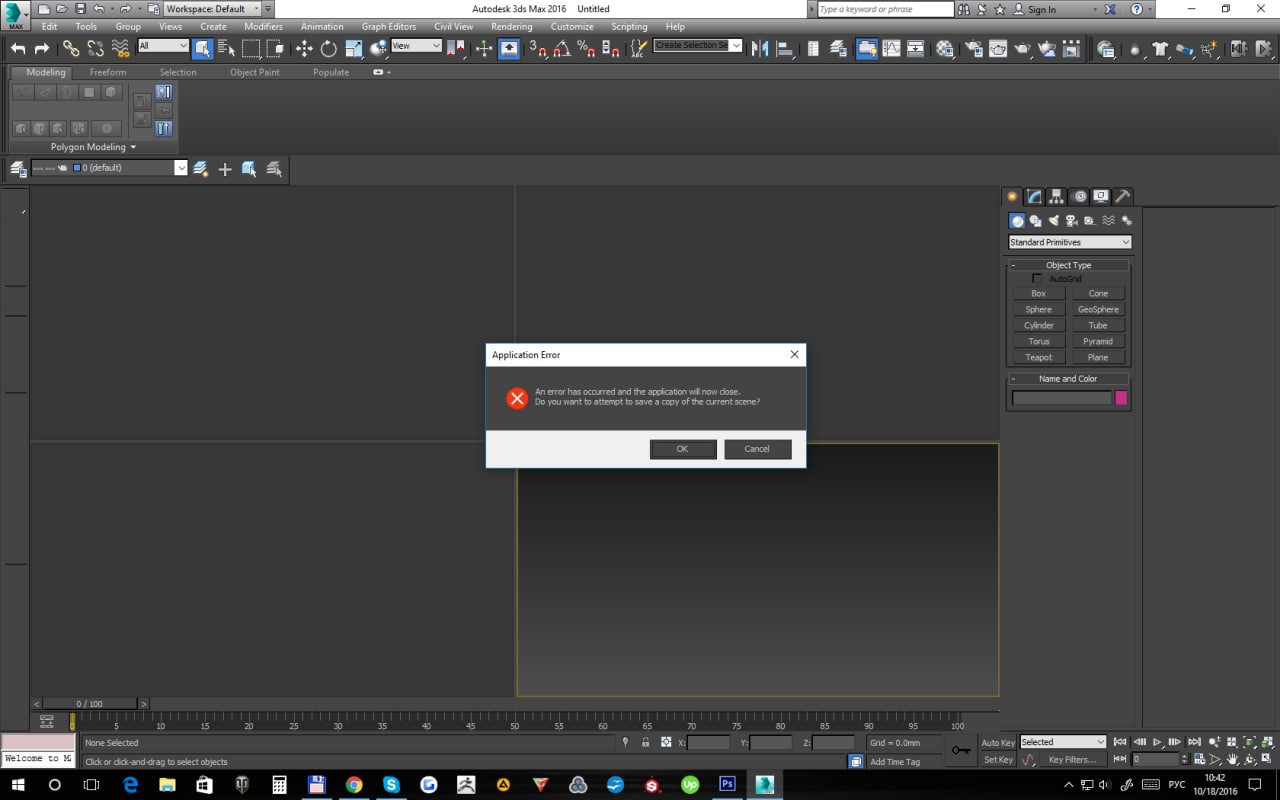Click the GeoSphere primitive button
Viewport: 1280px width, 800px height.
coord(1098,309)
